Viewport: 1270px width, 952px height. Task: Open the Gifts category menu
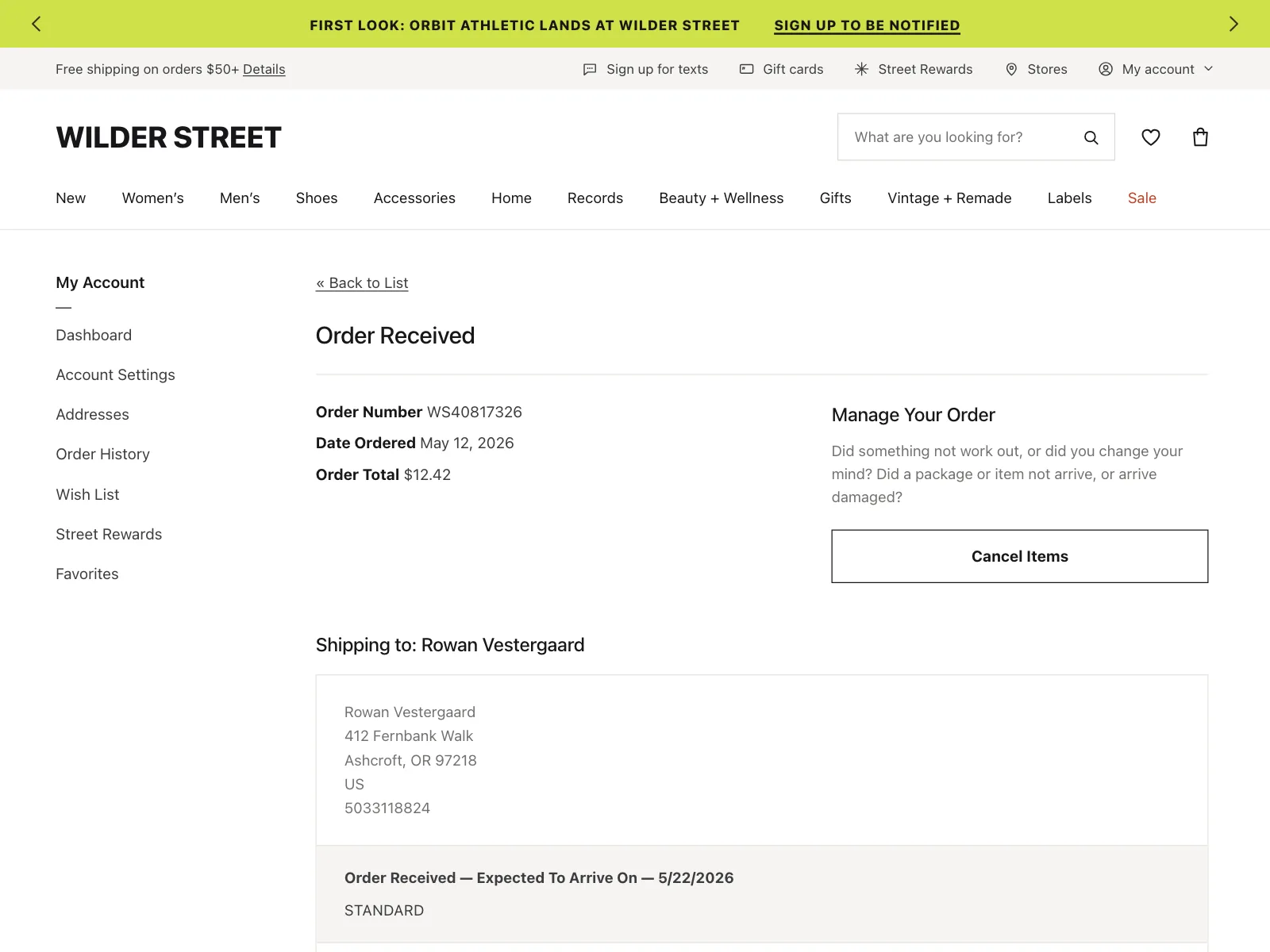tap(836, 198)
